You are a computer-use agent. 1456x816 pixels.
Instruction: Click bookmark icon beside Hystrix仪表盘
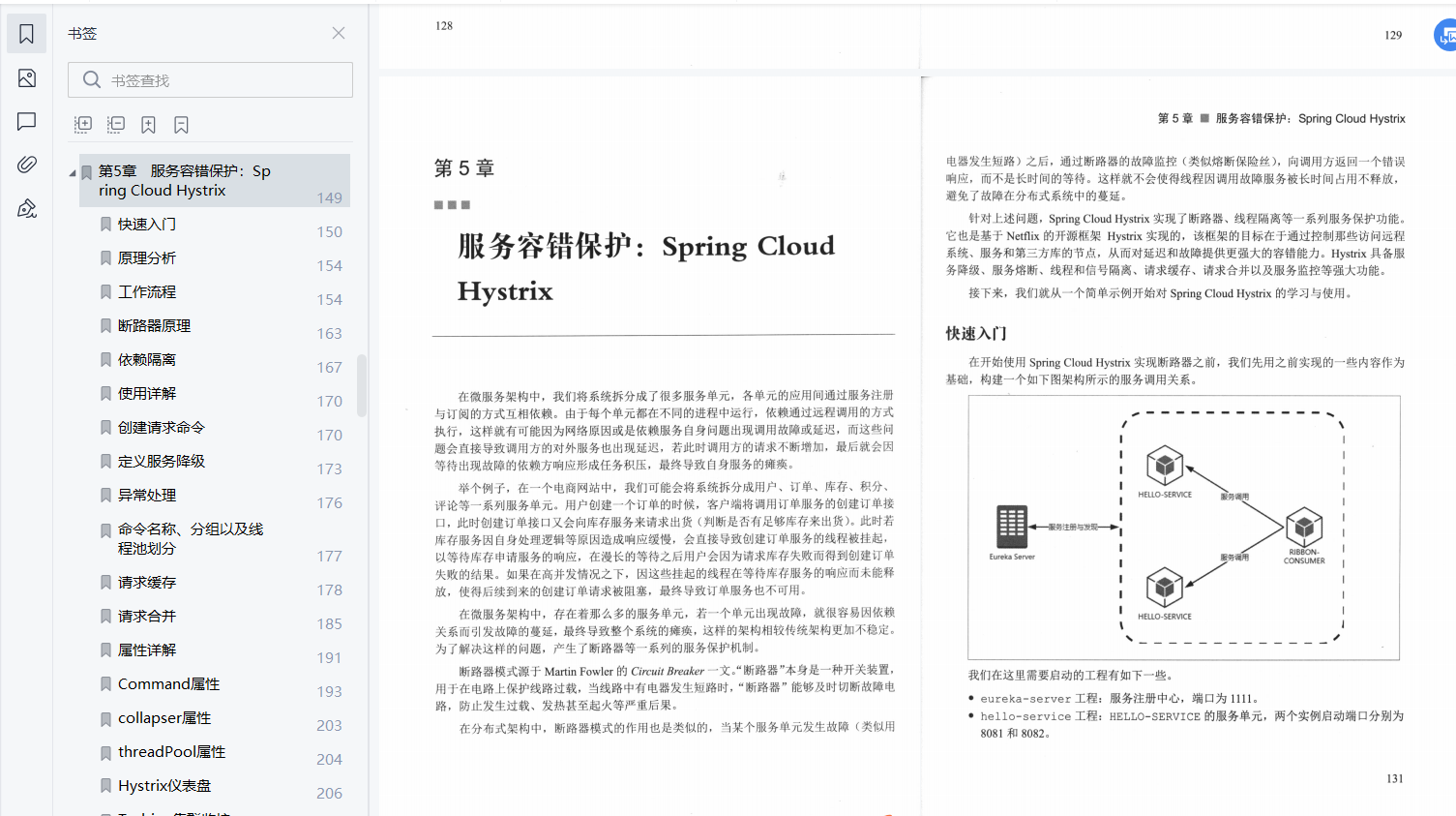(x=105, y=786)
